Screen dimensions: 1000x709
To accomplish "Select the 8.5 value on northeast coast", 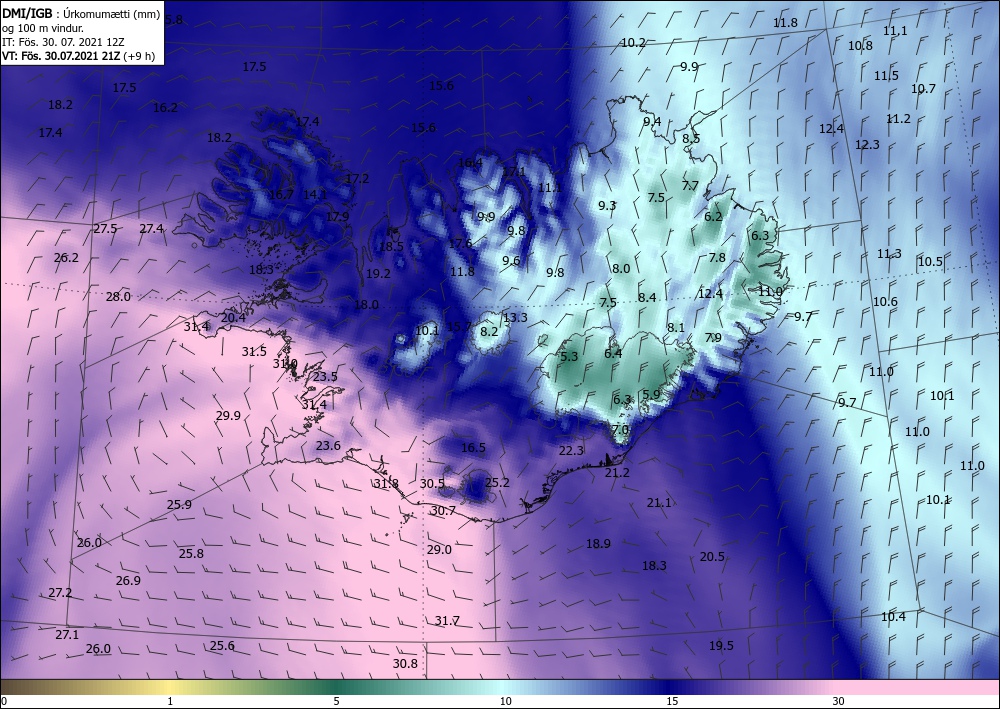I will (x=691, y=138).
